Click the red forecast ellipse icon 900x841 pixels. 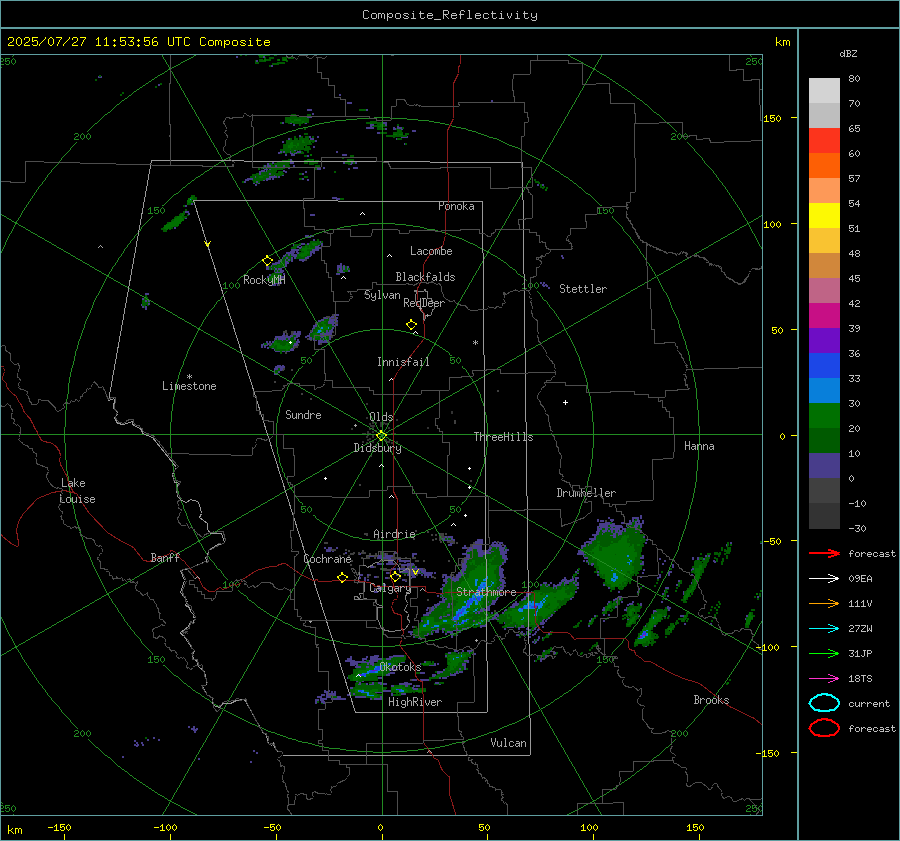tap(824, 728)
